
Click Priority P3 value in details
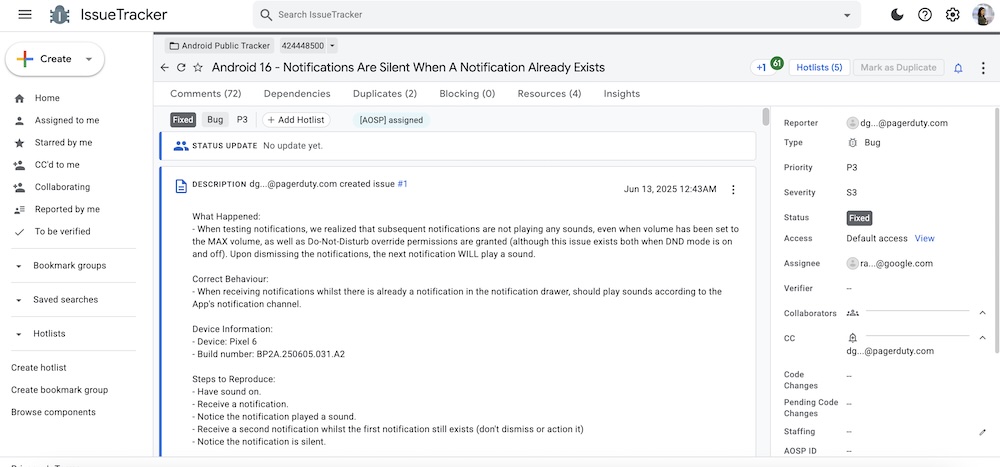(x=852, y=168)
